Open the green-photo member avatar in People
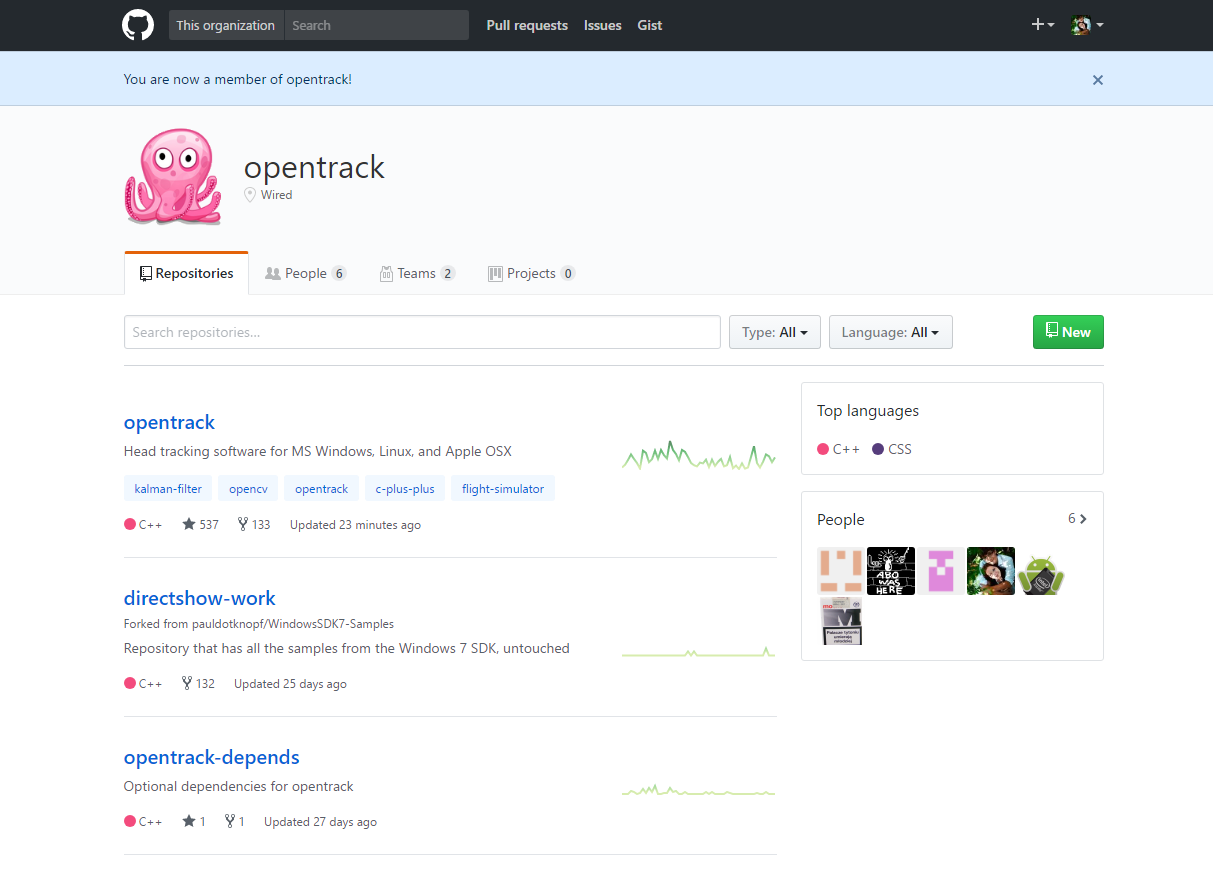Image resolution: width=1213 pixels, height=869 pixels. coord(991,571)
